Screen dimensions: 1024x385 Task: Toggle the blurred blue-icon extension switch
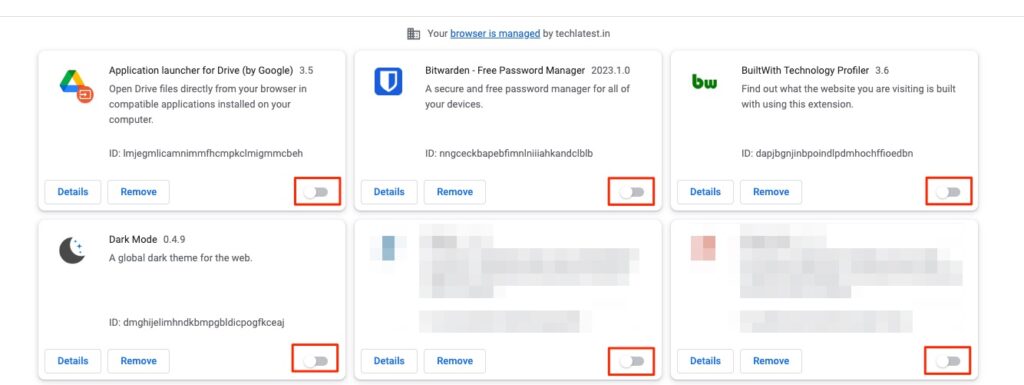[632, 361]
